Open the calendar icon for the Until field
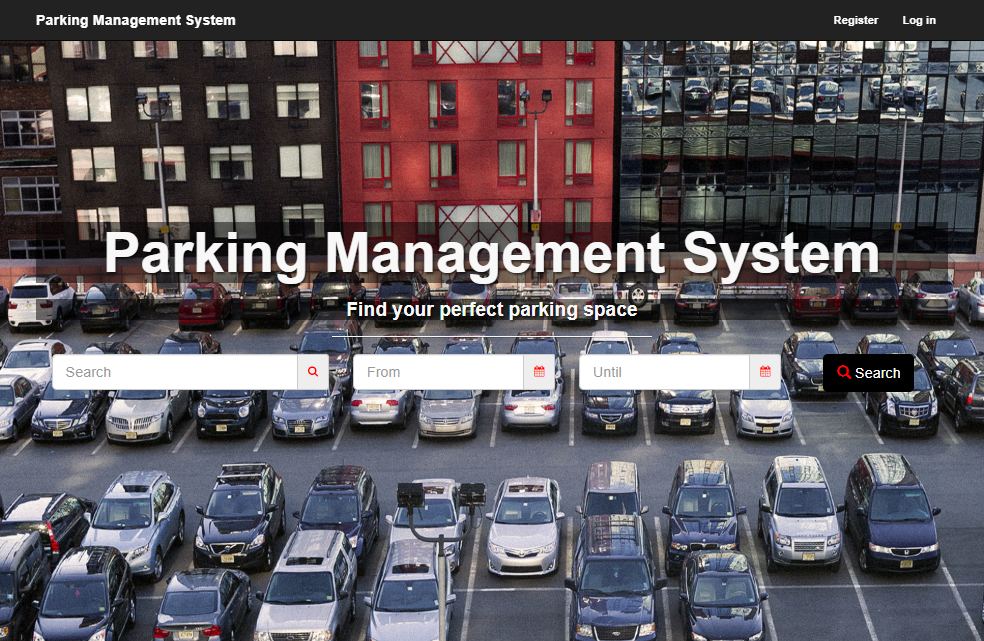 pyautogui.click(x=765, y=372)
